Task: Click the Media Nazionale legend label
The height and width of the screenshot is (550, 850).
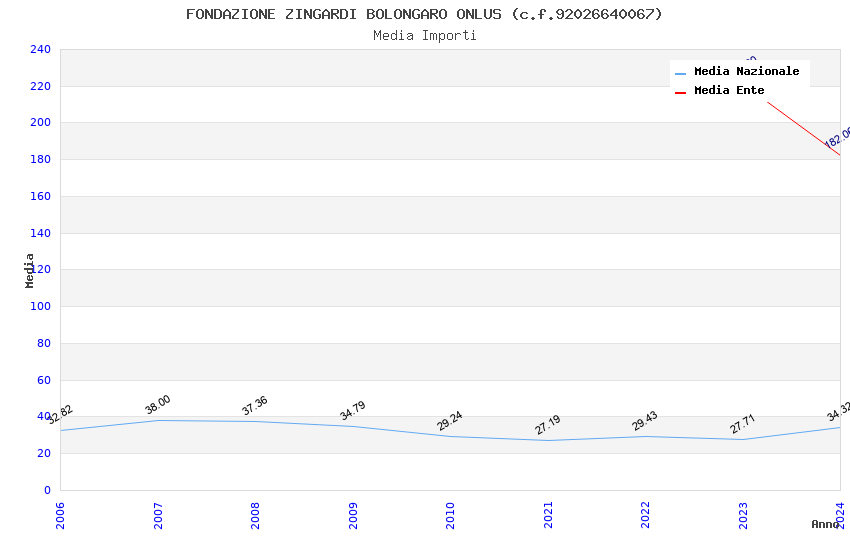Action: [746, 71]
